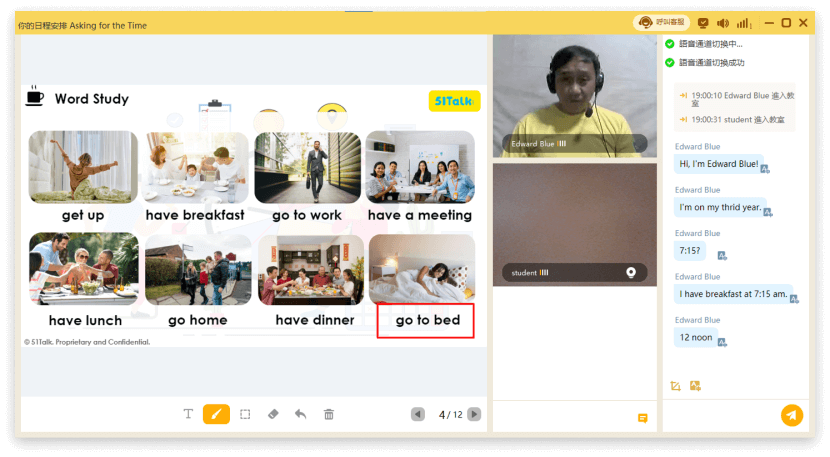The height and width of the screenshot is (457, 830).
Task: Click the chat message input field
Action: [720, 415]
